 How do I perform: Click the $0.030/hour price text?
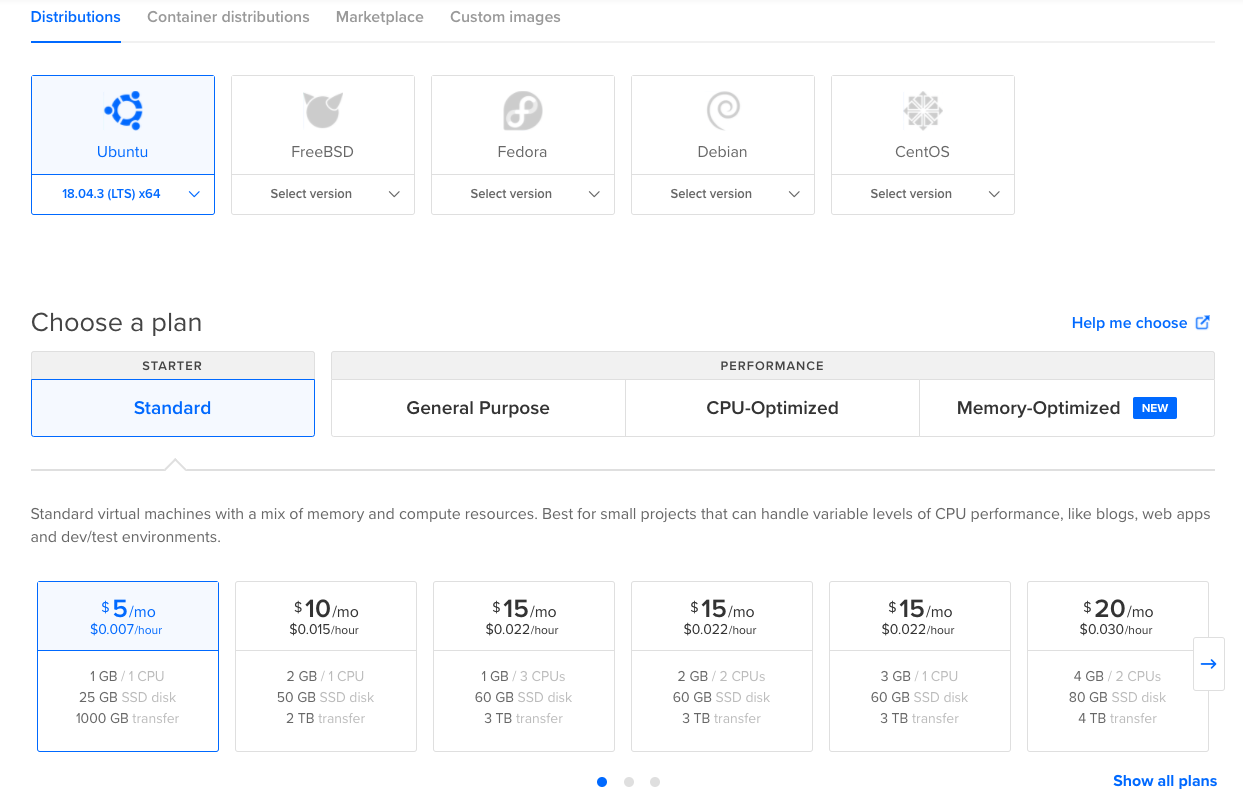[x=1116, y=630]
